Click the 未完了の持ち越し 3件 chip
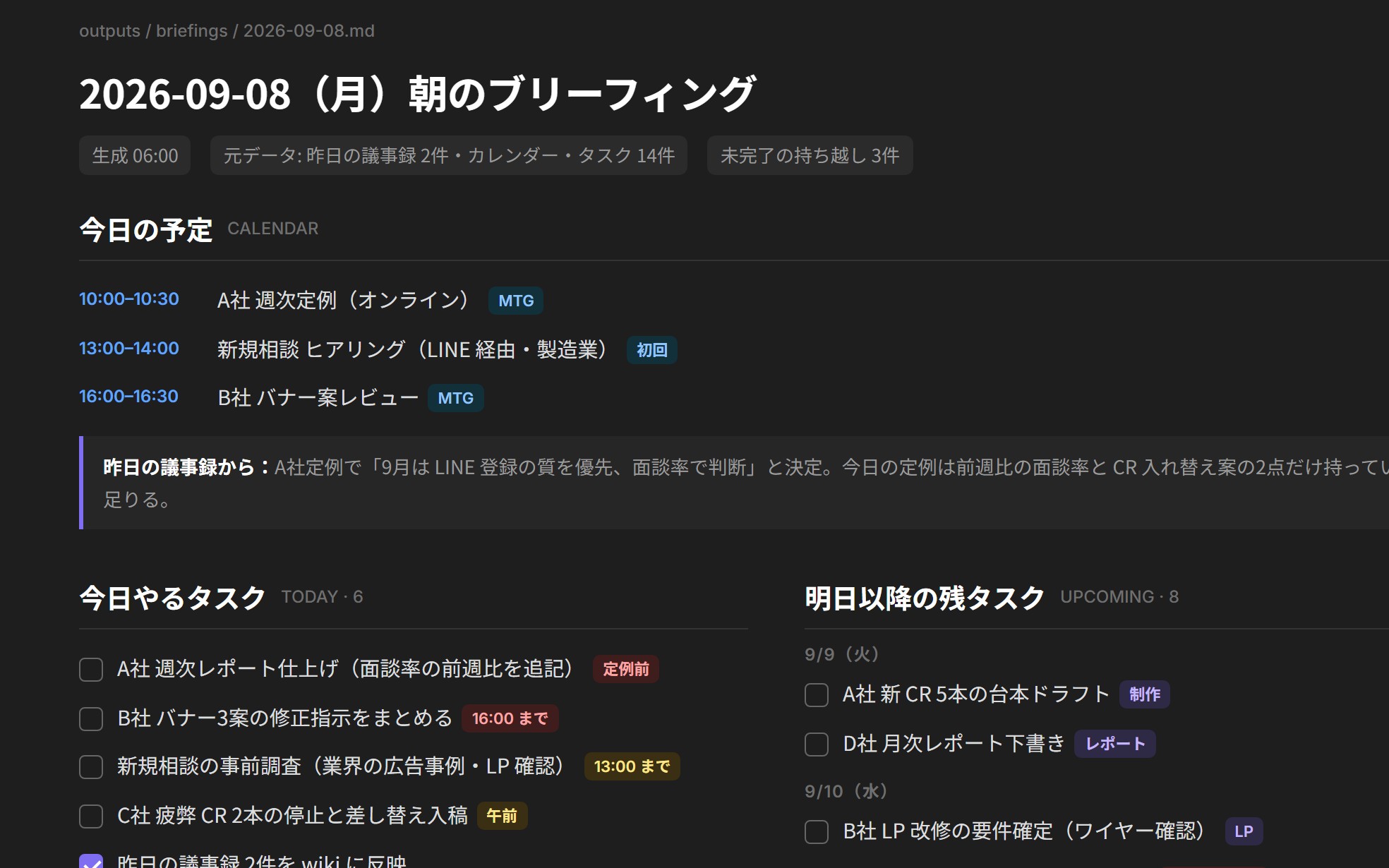 810,155
